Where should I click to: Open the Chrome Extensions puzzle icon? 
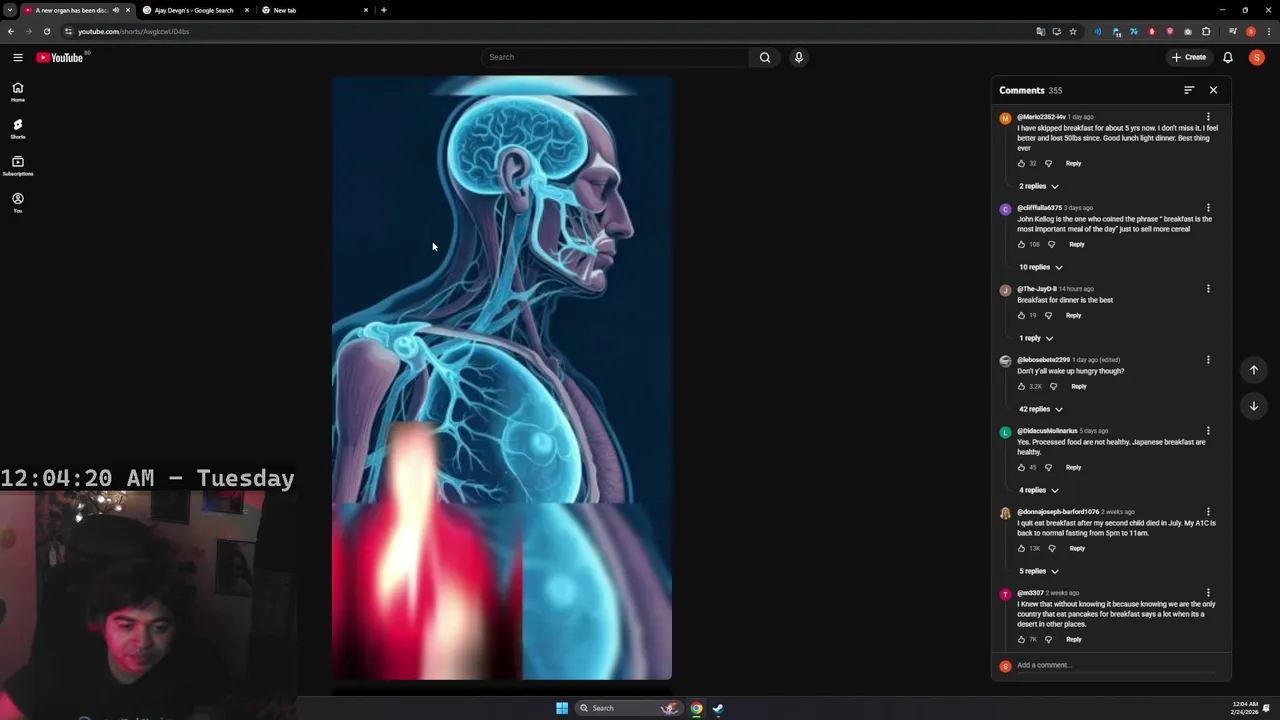click(x=1206, y=31)
